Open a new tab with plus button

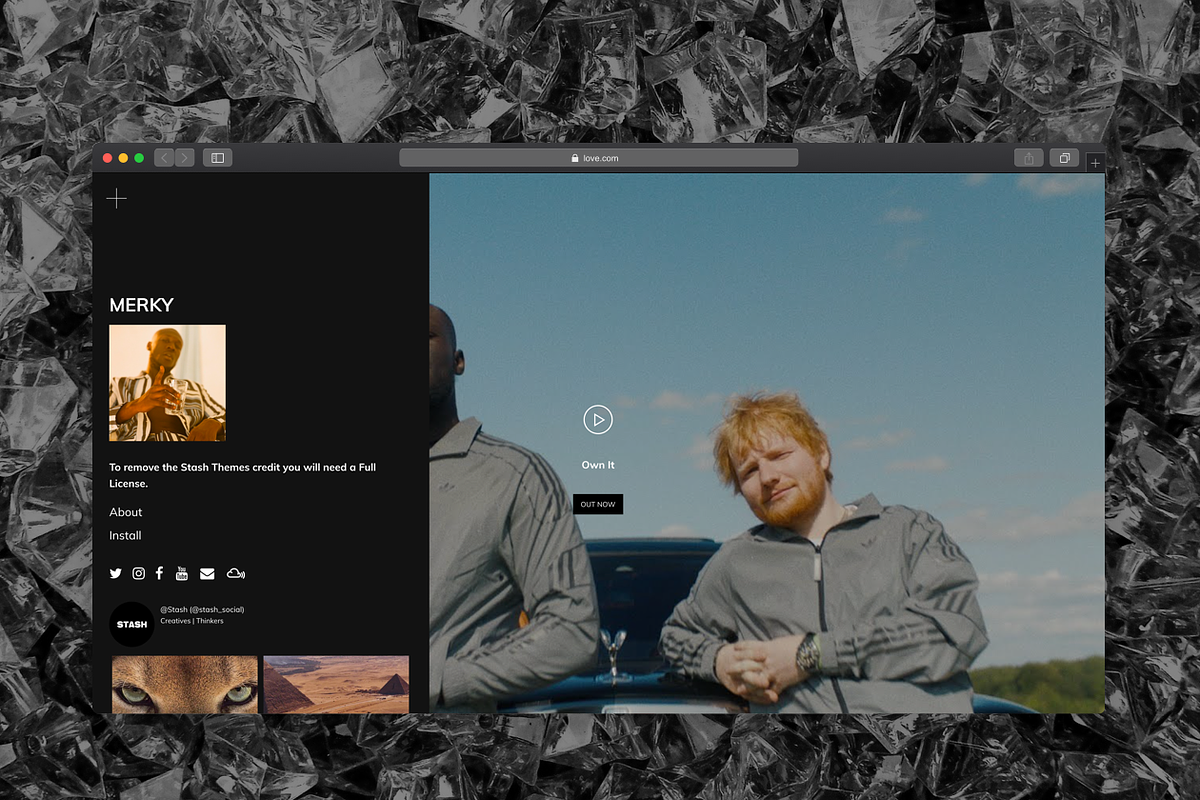click(x=1096, y=162)
